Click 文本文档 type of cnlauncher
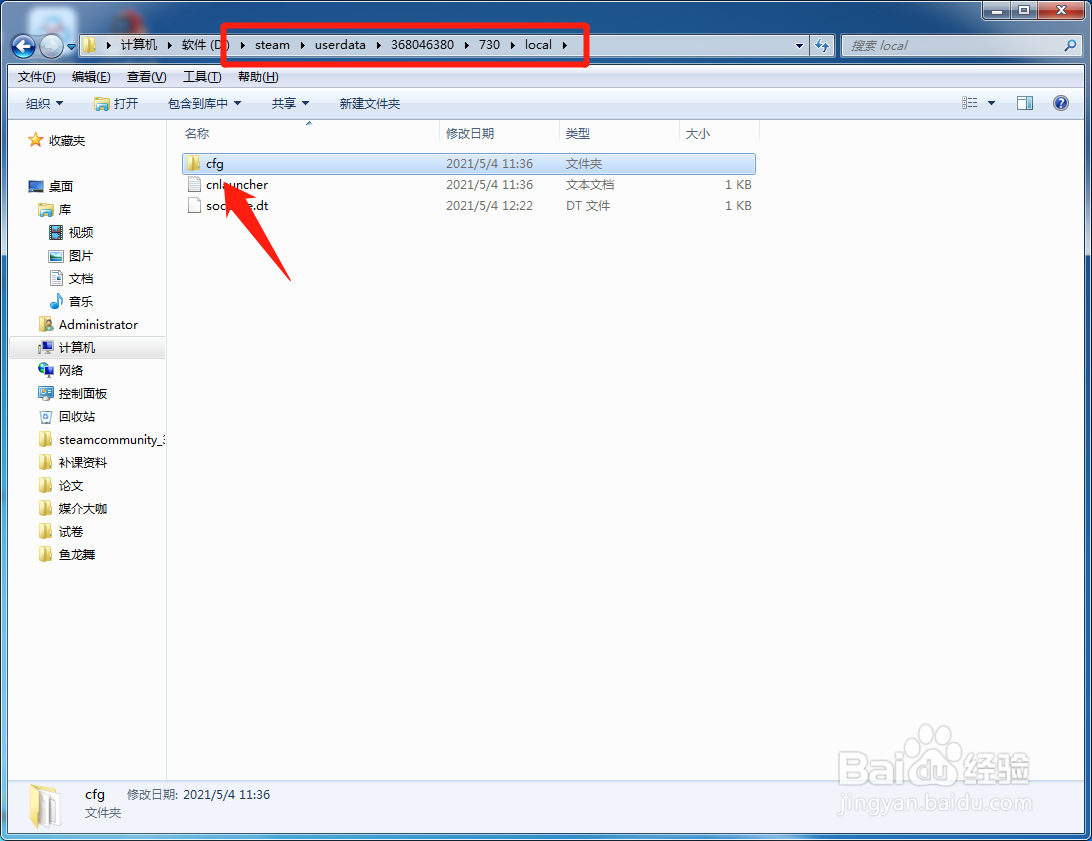This screenshot has height=841, width=1092. point(590,184)
